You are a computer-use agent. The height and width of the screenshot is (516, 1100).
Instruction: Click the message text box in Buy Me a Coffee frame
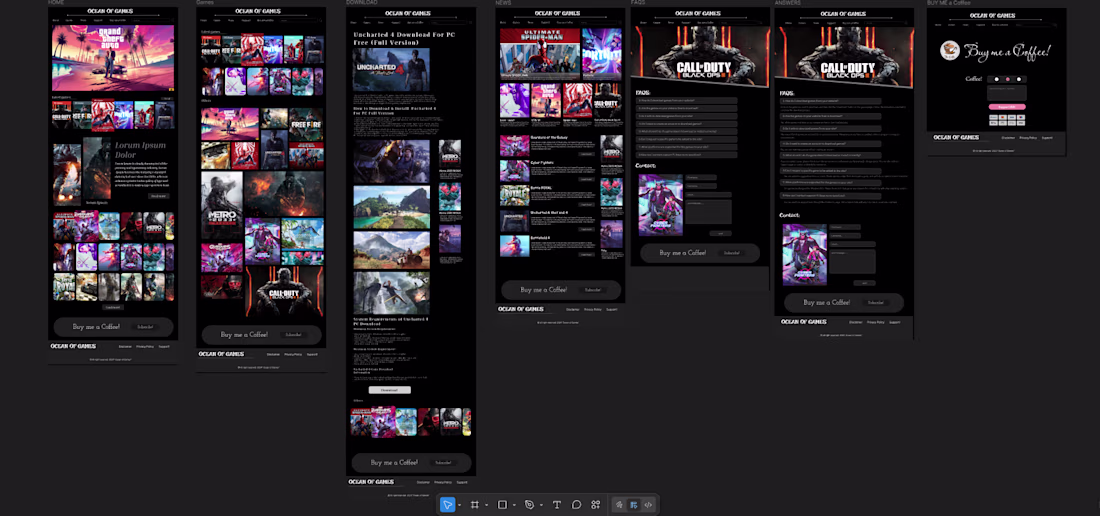(1007, 93)
